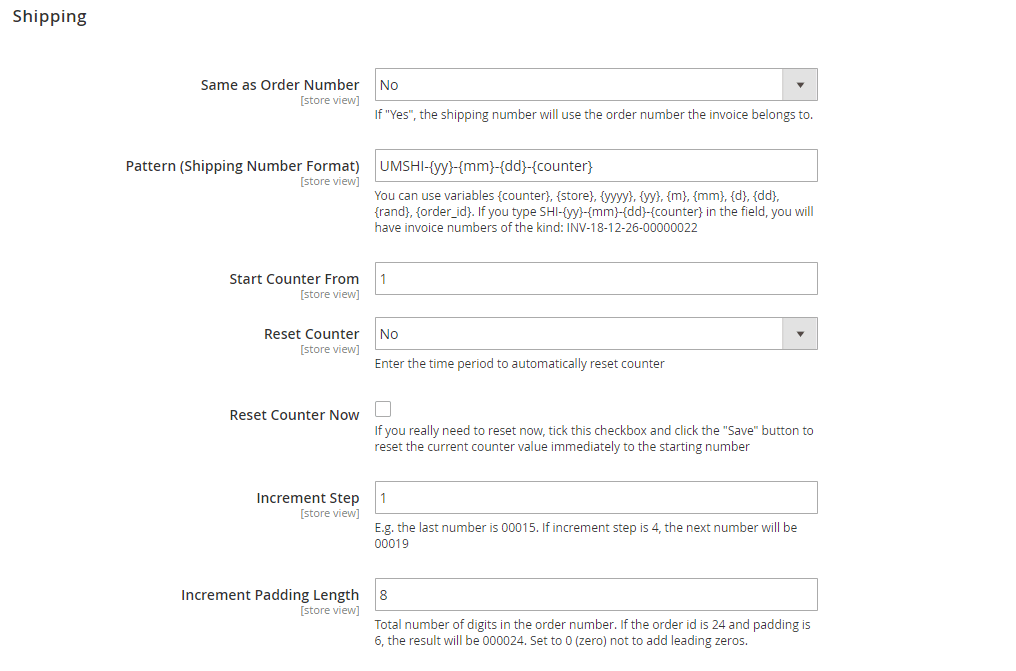This screenshot has height=671, width=1016.
Task: Select the Start Counter From label text
Action: [x=294, y=279]
